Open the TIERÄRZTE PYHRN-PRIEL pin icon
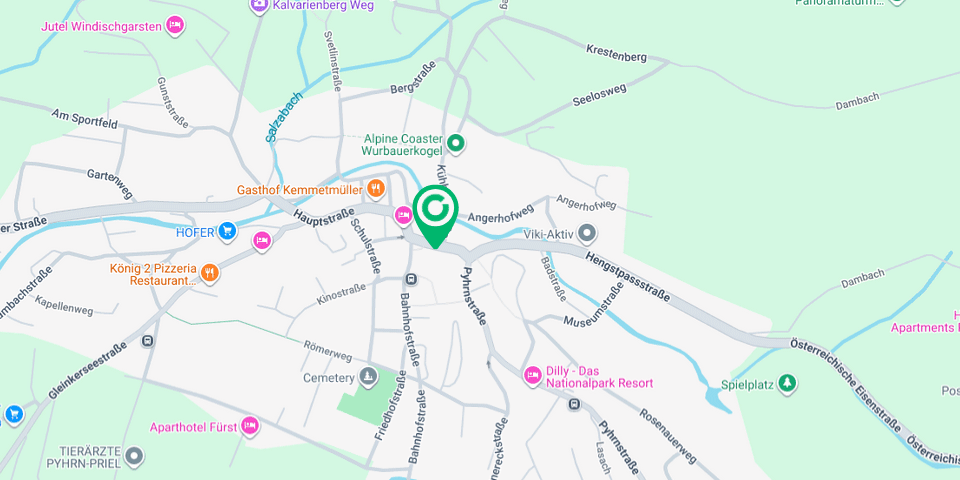 click(134, 456)
